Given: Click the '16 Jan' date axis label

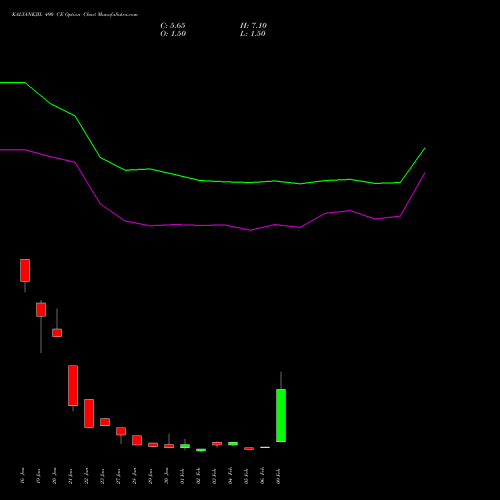Looking at the screenshot, I should [22, 476].
